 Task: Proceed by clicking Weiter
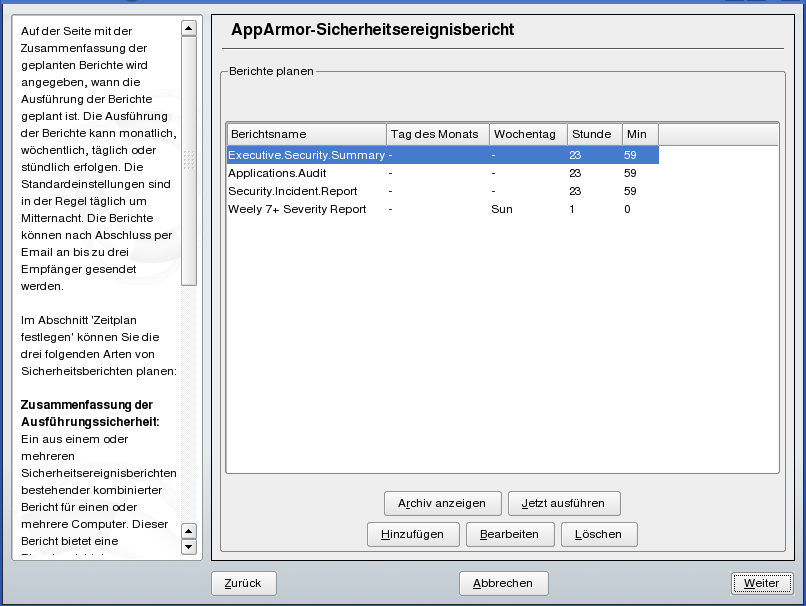[x=761, y=583]
